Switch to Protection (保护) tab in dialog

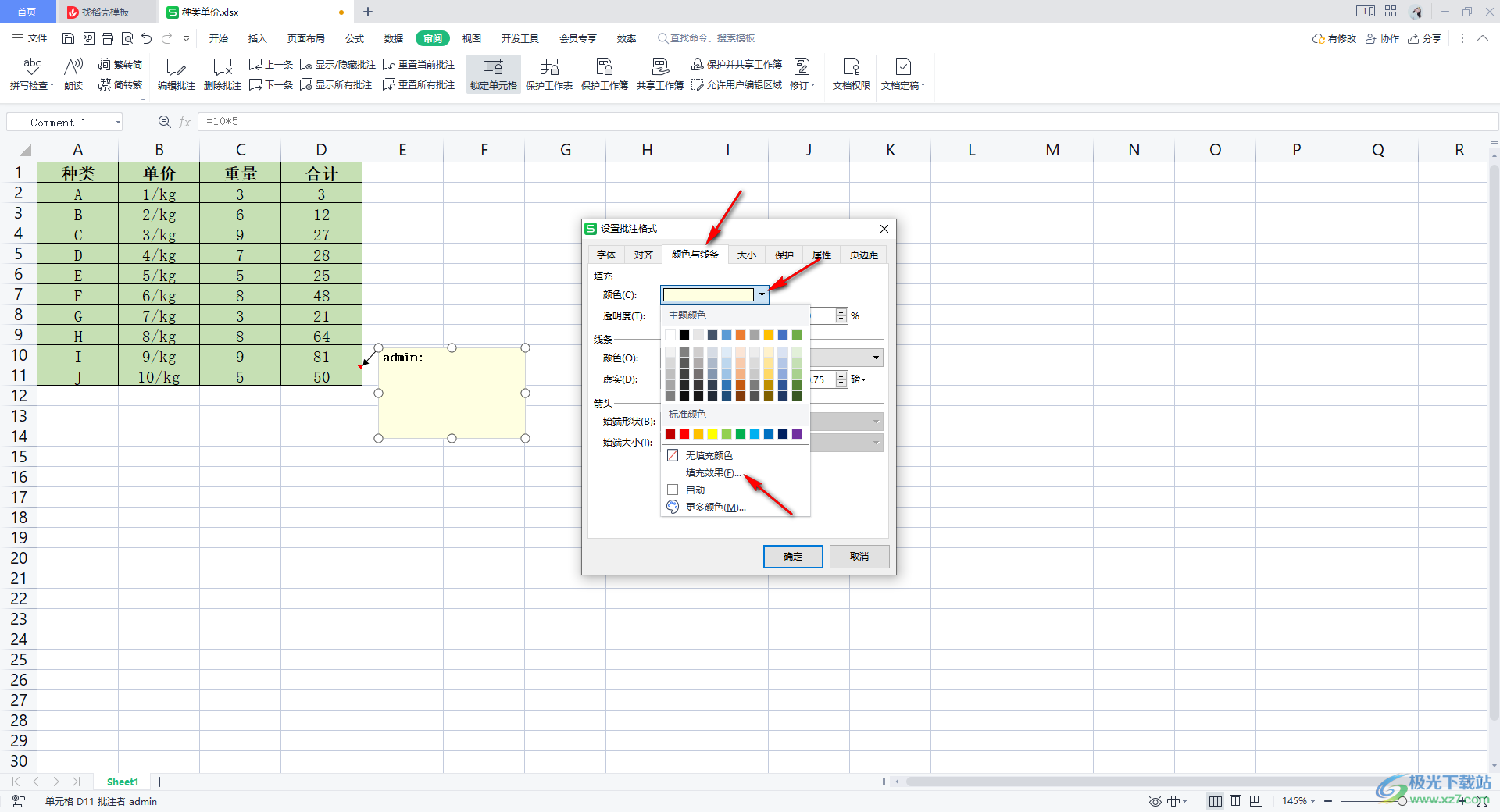(784, 255)
